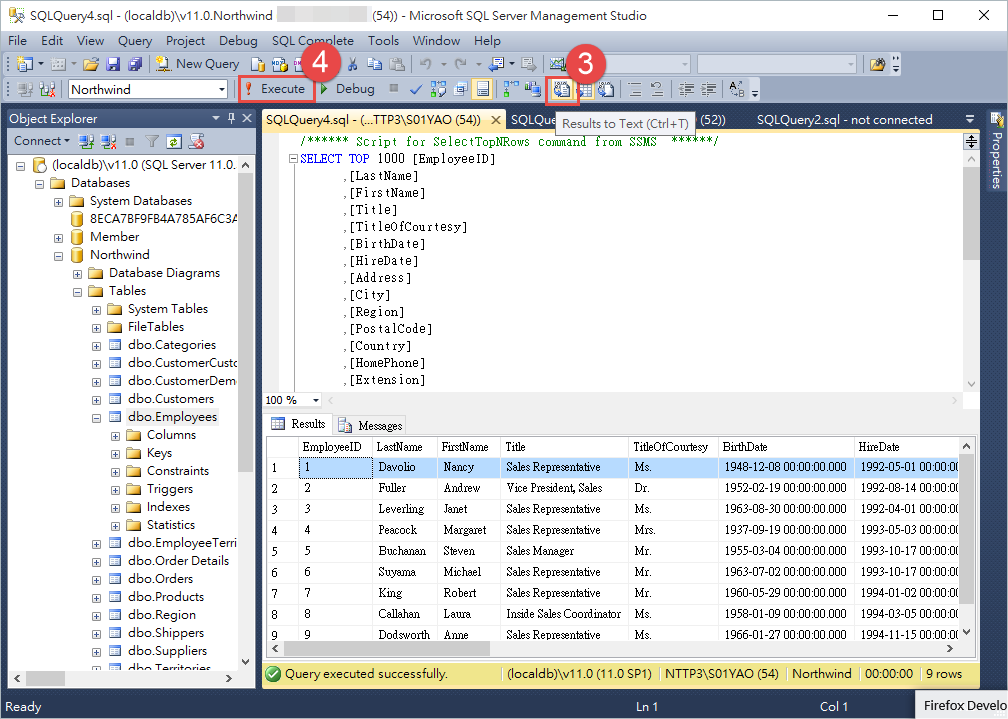This screenshot has width=1008, height=719.
Task: Open a new query window via New Query icon
Action: tap(196, 63)
